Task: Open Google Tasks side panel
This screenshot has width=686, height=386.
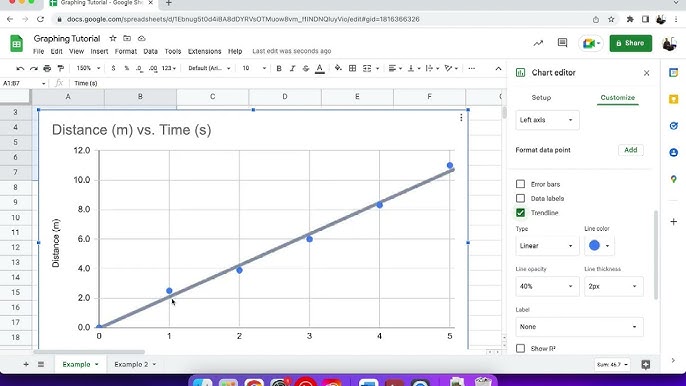Action: (x=673, y=126)
